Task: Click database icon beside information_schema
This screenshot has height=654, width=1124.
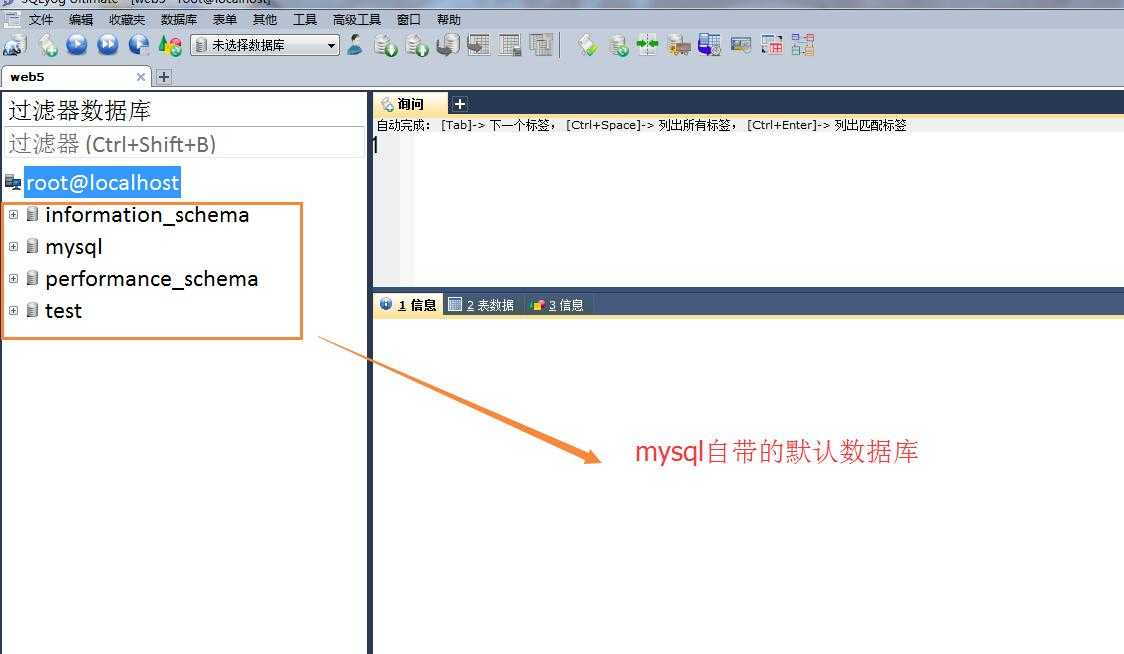Action: (32, 214)
